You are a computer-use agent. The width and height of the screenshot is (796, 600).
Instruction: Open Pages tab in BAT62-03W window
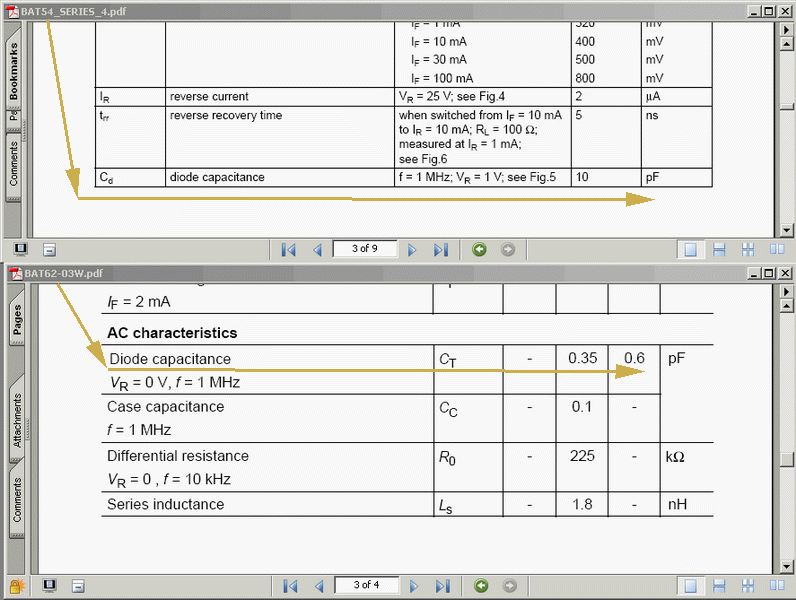tap(17, 318)
